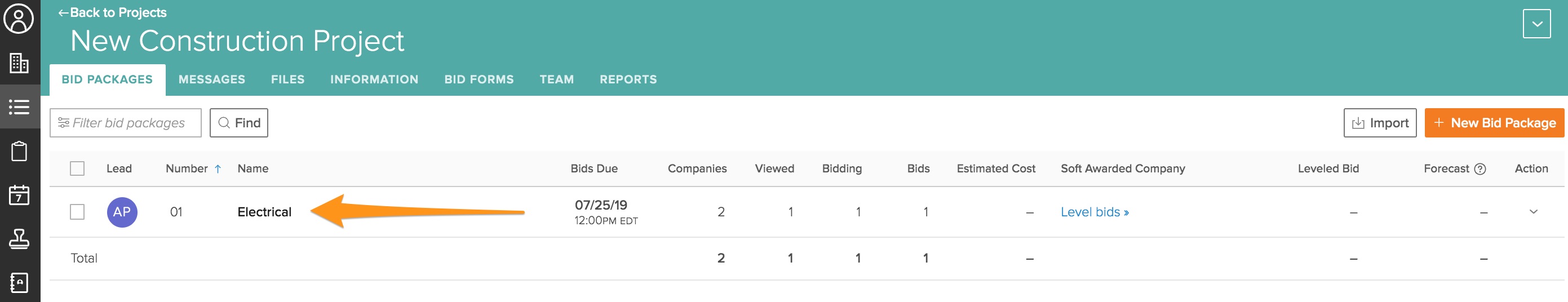Click the Forecast help question icon
The image size is (1568, 302).
[1480, 169]
